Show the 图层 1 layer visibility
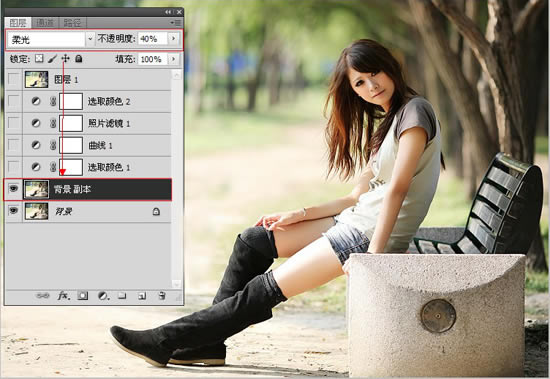Image resolution: width=550 pixels, height=379 pixels. (13, 79)
